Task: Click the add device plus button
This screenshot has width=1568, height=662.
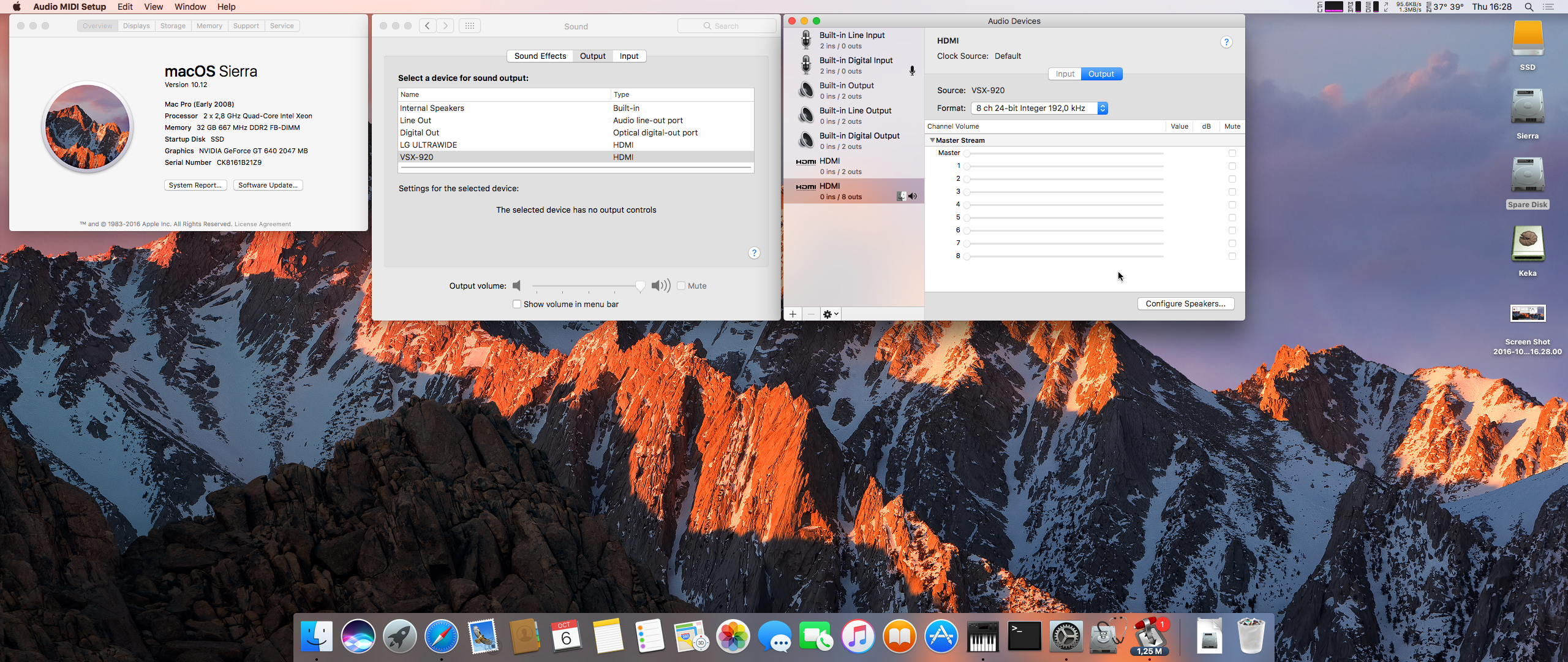Action: [x=793, y=314]
